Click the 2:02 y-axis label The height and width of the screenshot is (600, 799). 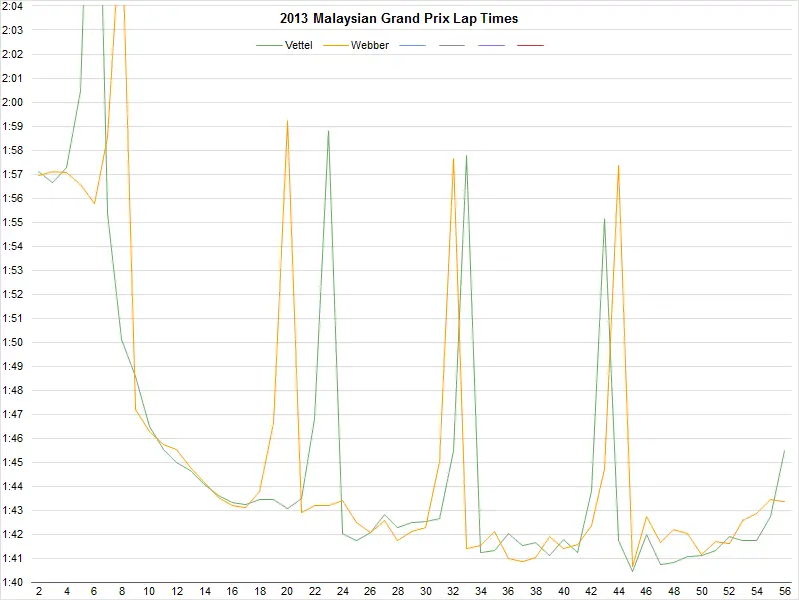(x=13, y=54)
